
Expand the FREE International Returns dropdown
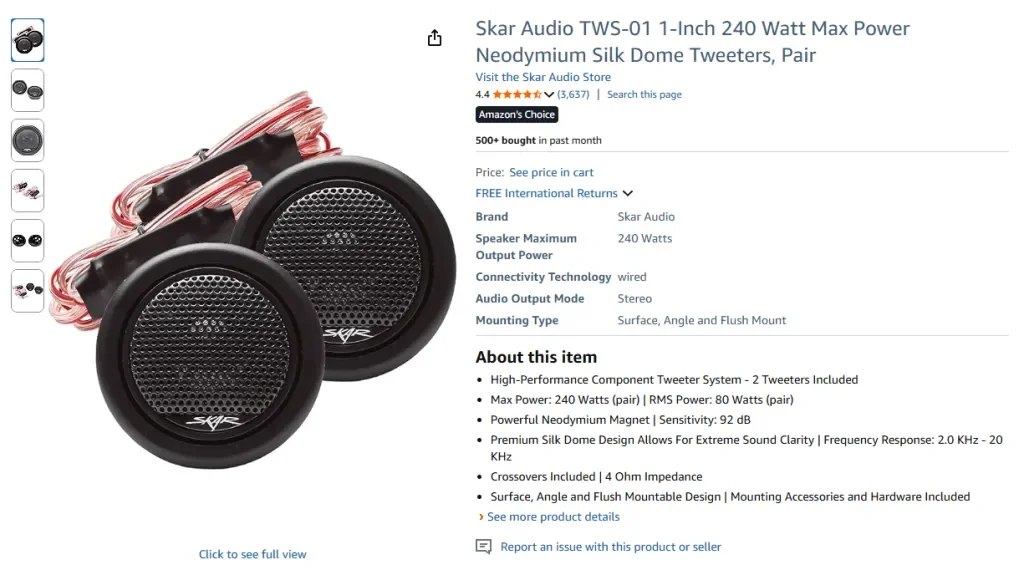coord(628,193)
